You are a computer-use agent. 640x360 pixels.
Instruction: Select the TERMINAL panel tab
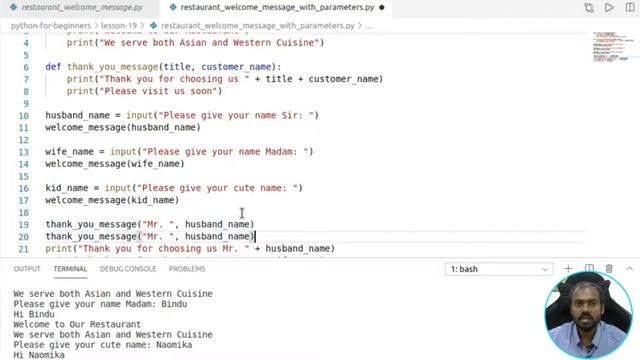70,269
